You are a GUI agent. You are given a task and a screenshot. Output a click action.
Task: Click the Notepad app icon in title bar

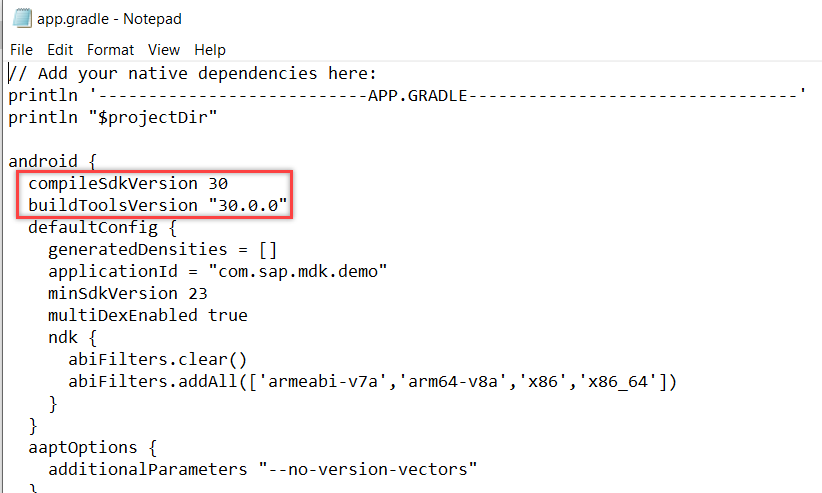(22, 18)
